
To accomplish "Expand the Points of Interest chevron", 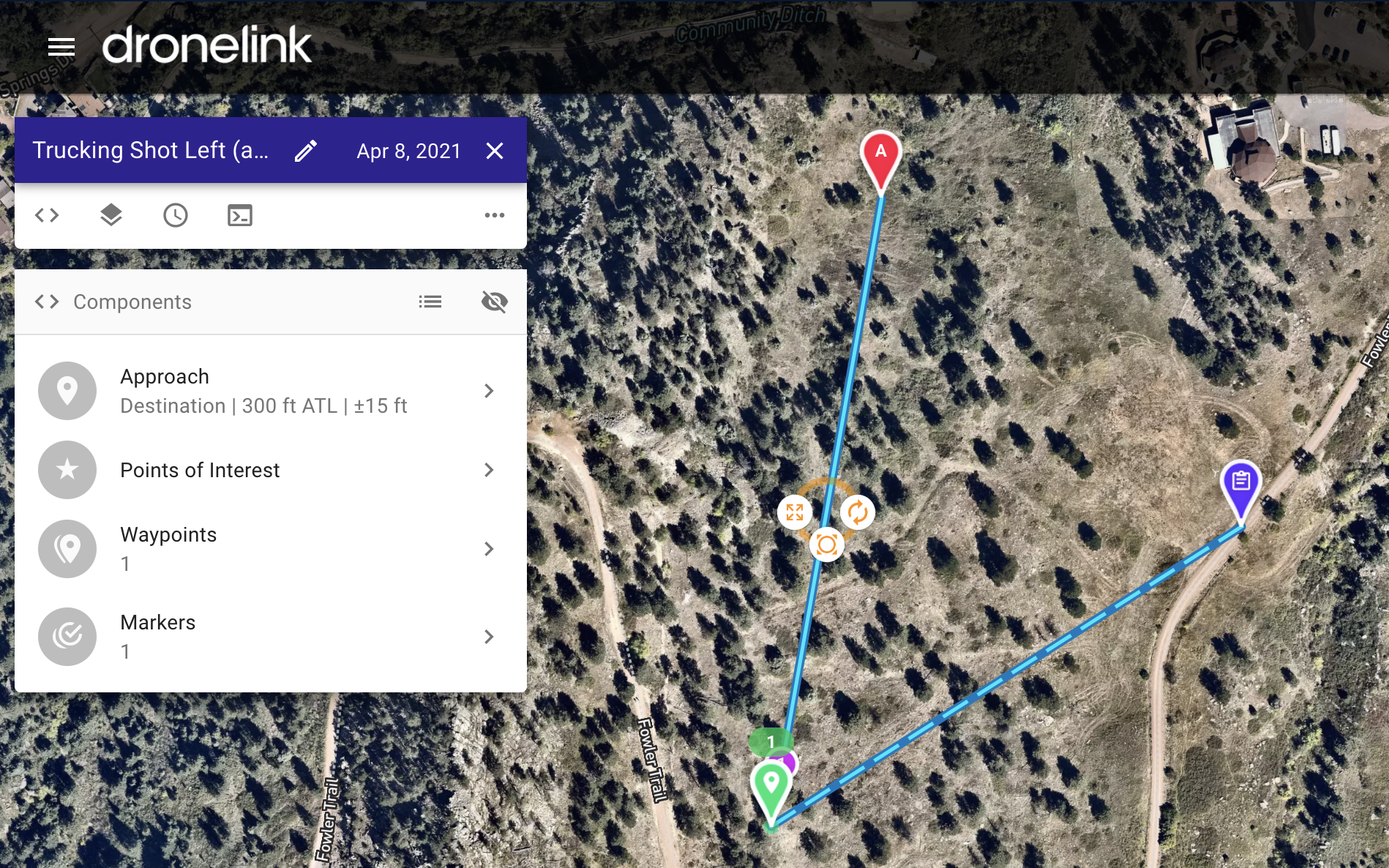I will [x=489, y=470].
